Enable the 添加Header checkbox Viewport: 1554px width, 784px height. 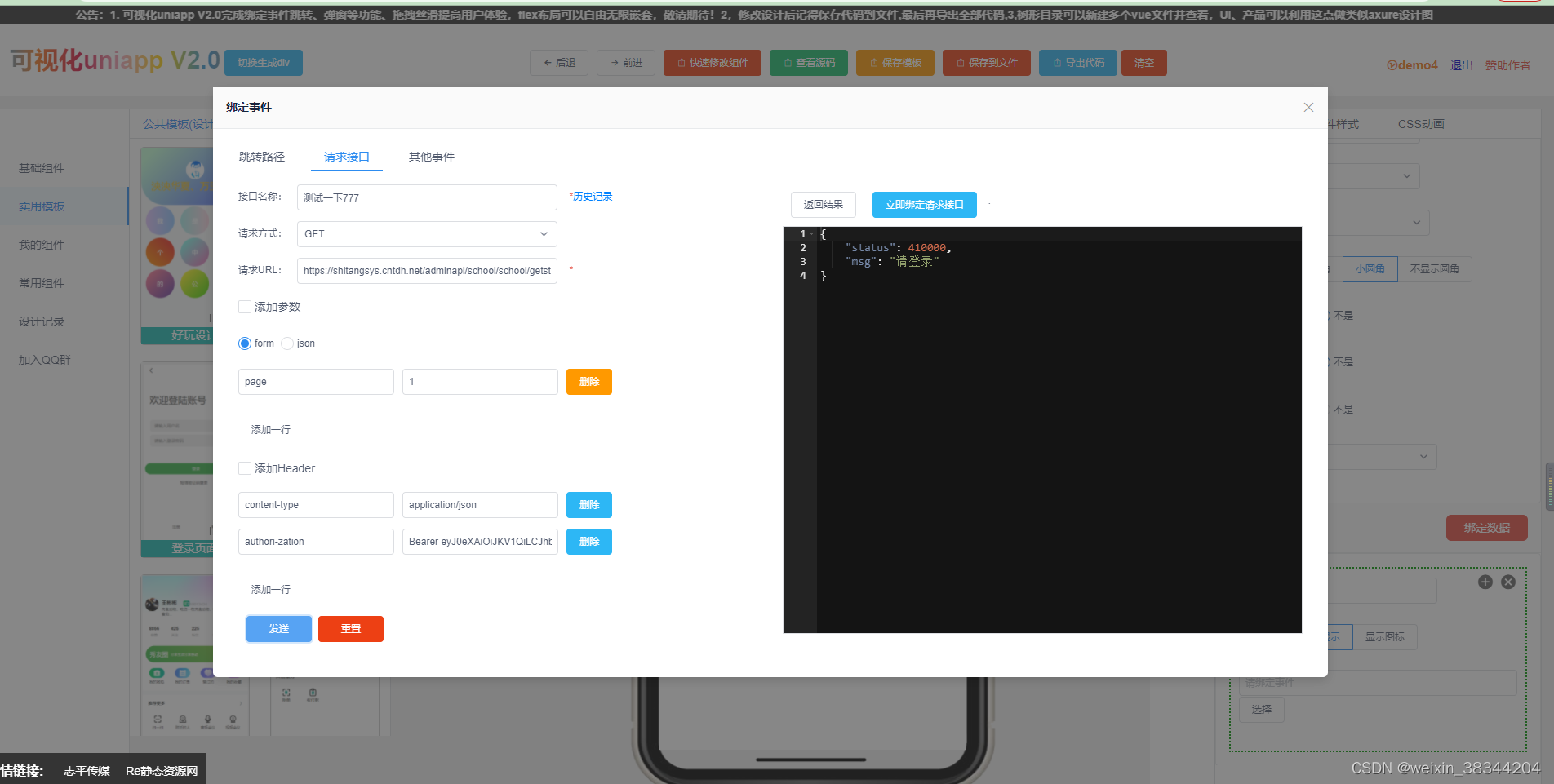pyautogui.click(x=245, y=468)
